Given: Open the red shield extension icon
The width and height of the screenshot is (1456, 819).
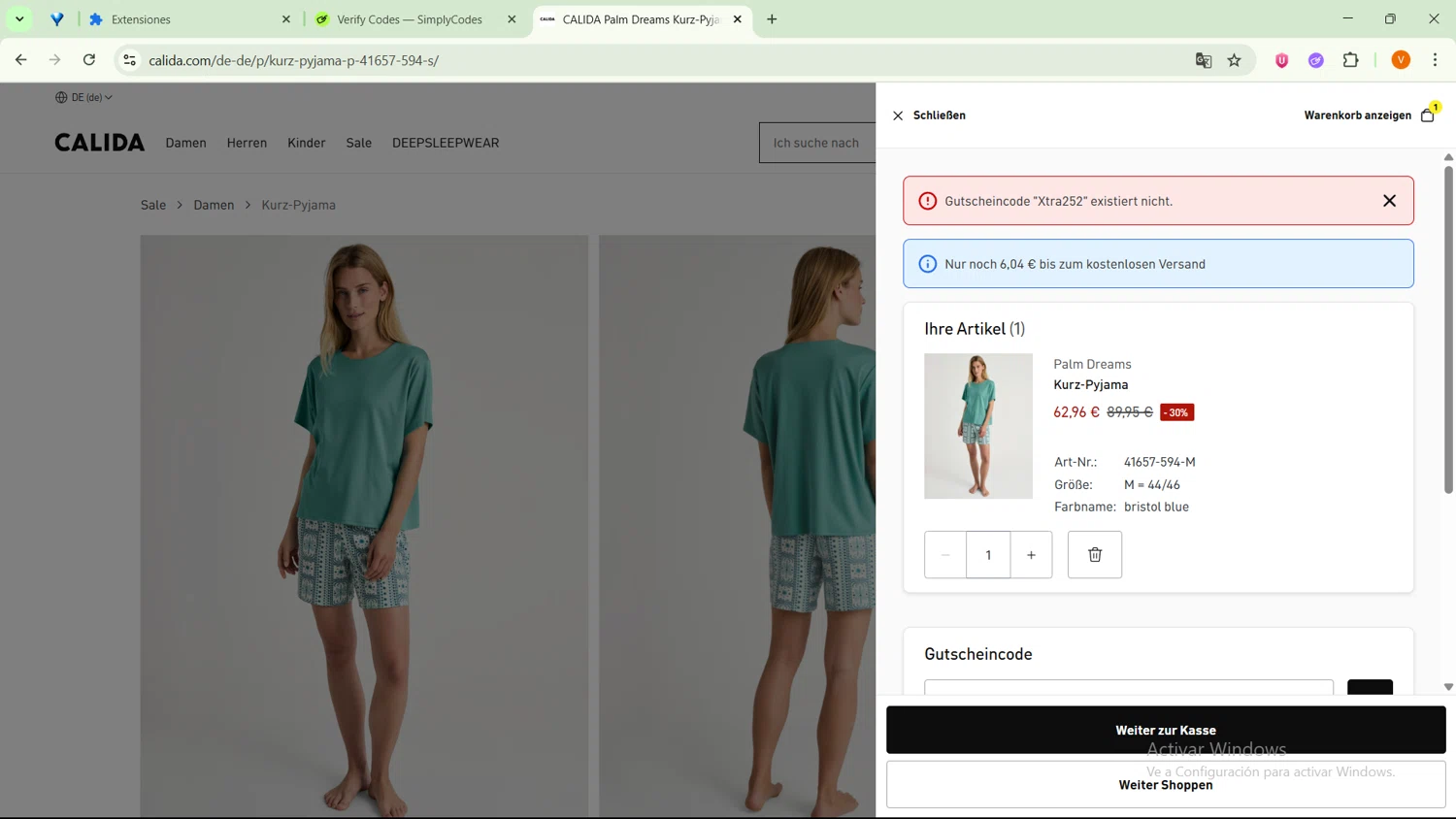Looking at the screenshot, I should point(1282,60).
